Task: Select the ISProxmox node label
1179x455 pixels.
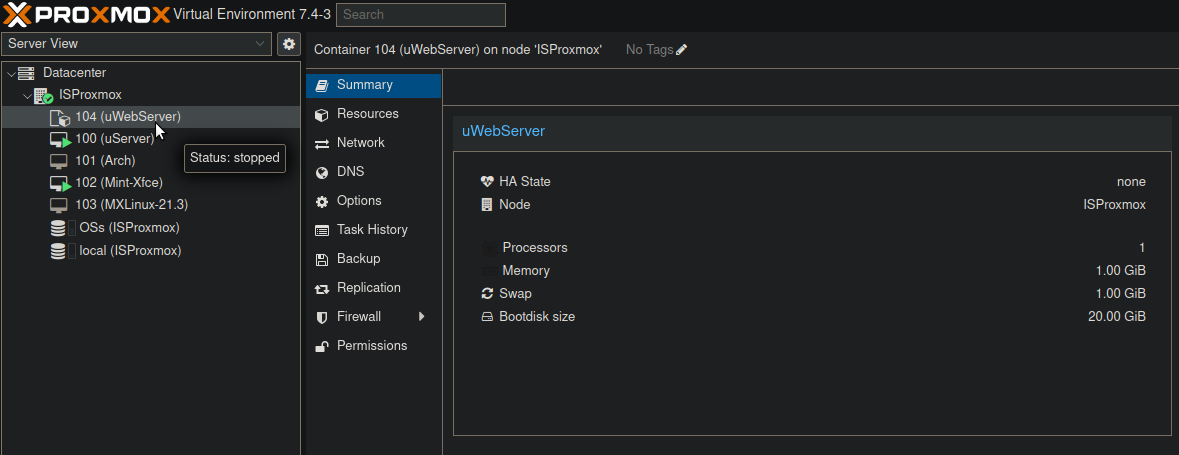Action: 90,95
